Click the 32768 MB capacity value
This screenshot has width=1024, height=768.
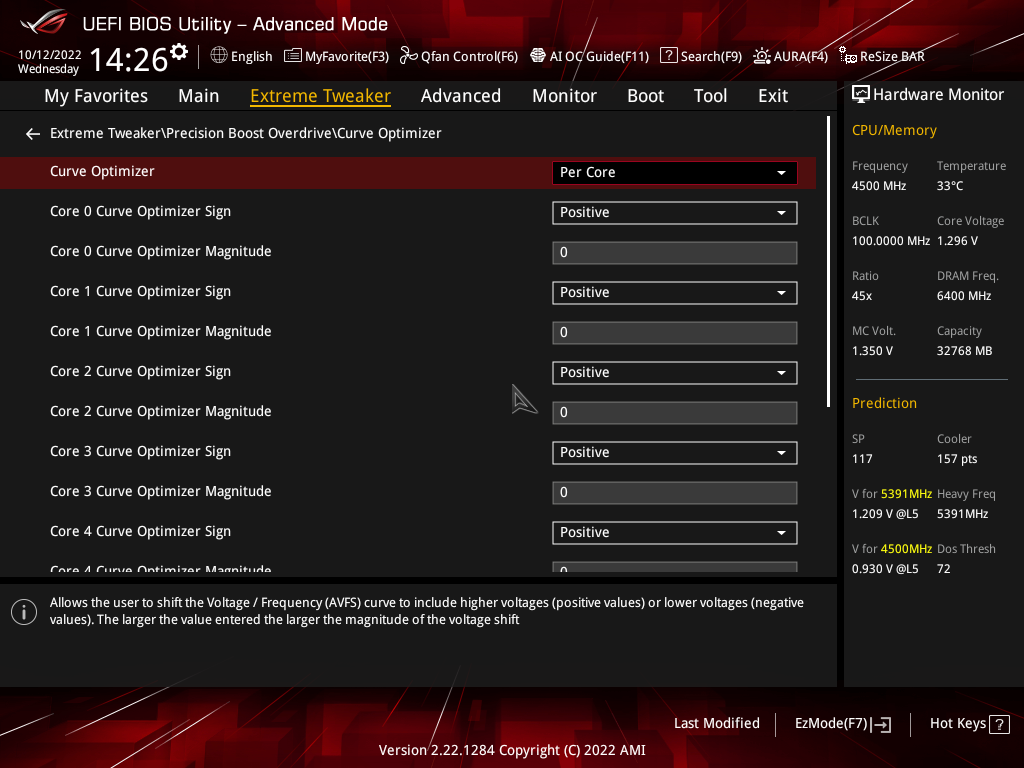965,351
